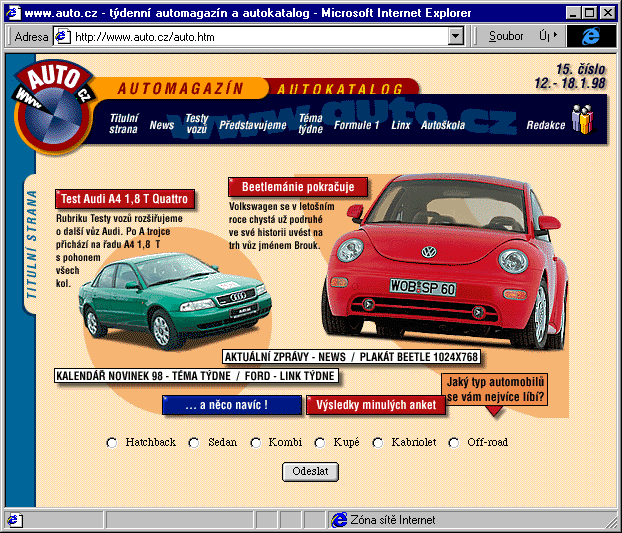Viewport: 622px width, 533px height.
Task: Click the IE document icon in title bar
Action: pos(13,13)
